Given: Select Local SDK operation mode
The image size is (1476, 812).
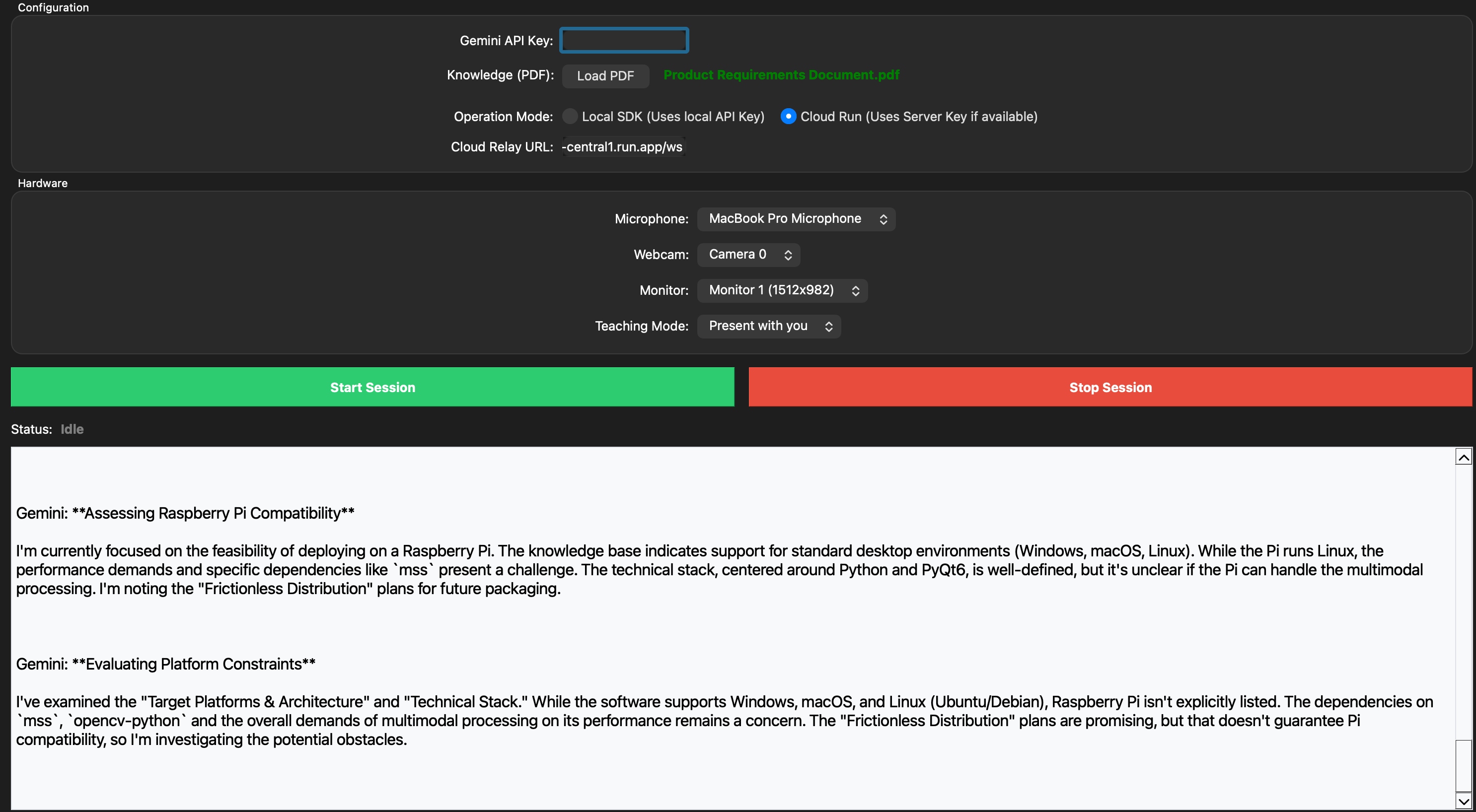Looking at the screenshot, I should 570,116.
